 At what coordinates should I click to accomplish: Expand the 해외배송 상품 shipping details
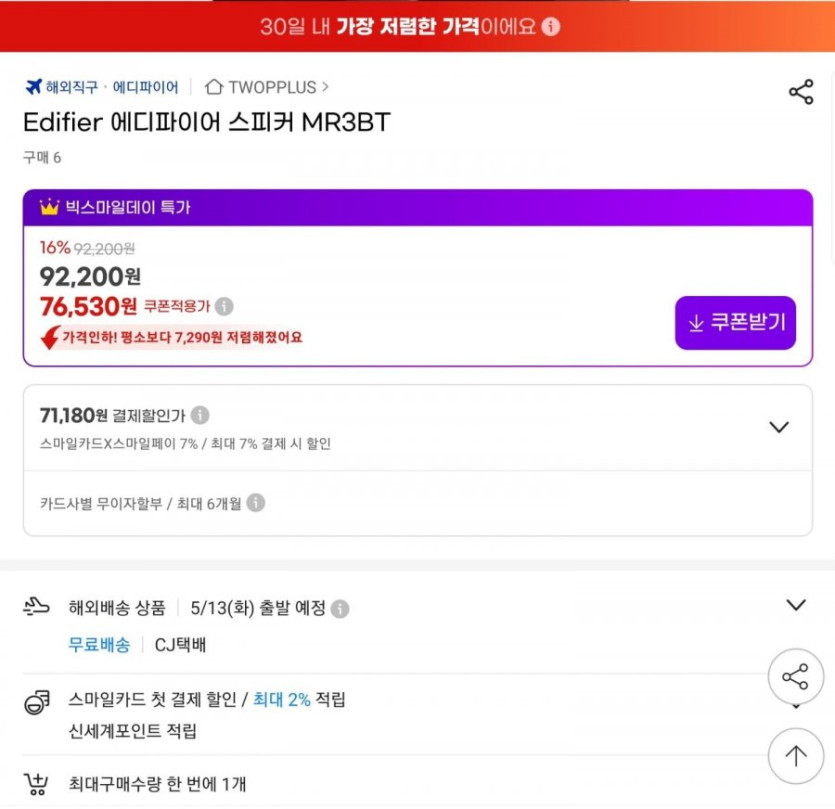coord(795,605)
